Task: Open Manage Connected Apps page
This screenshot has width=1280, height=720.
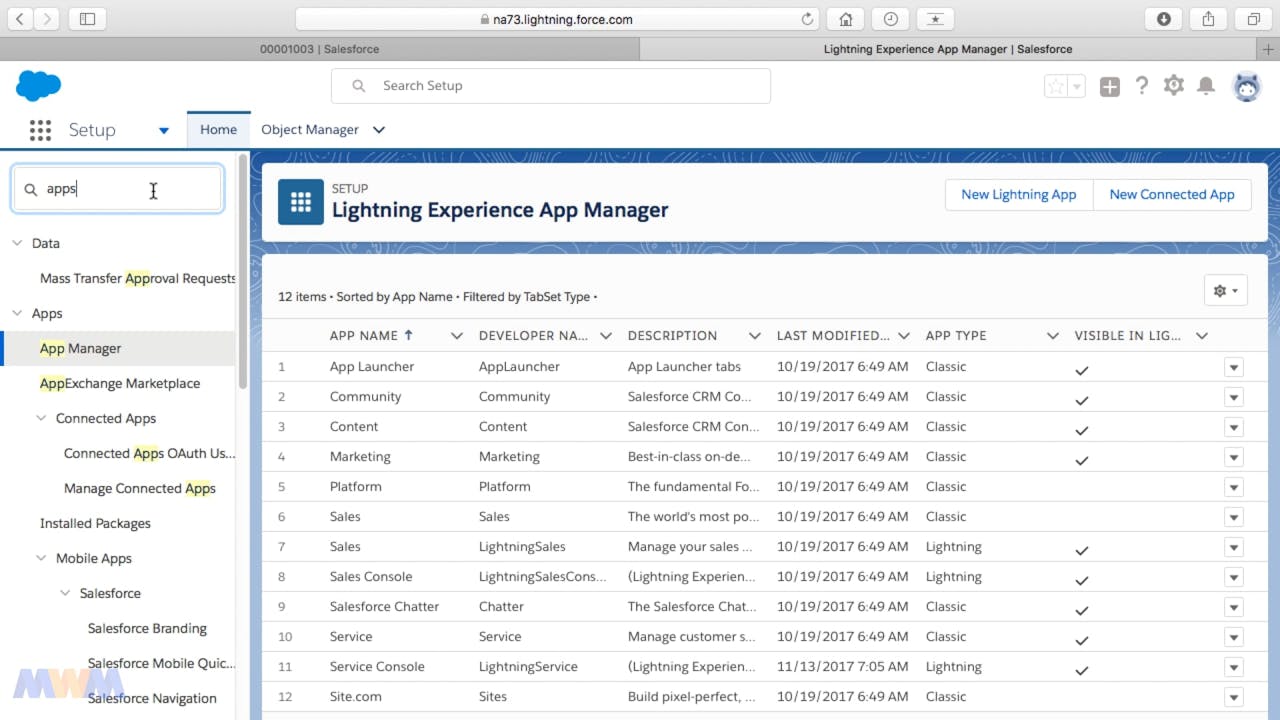Action: click(140, 488)
